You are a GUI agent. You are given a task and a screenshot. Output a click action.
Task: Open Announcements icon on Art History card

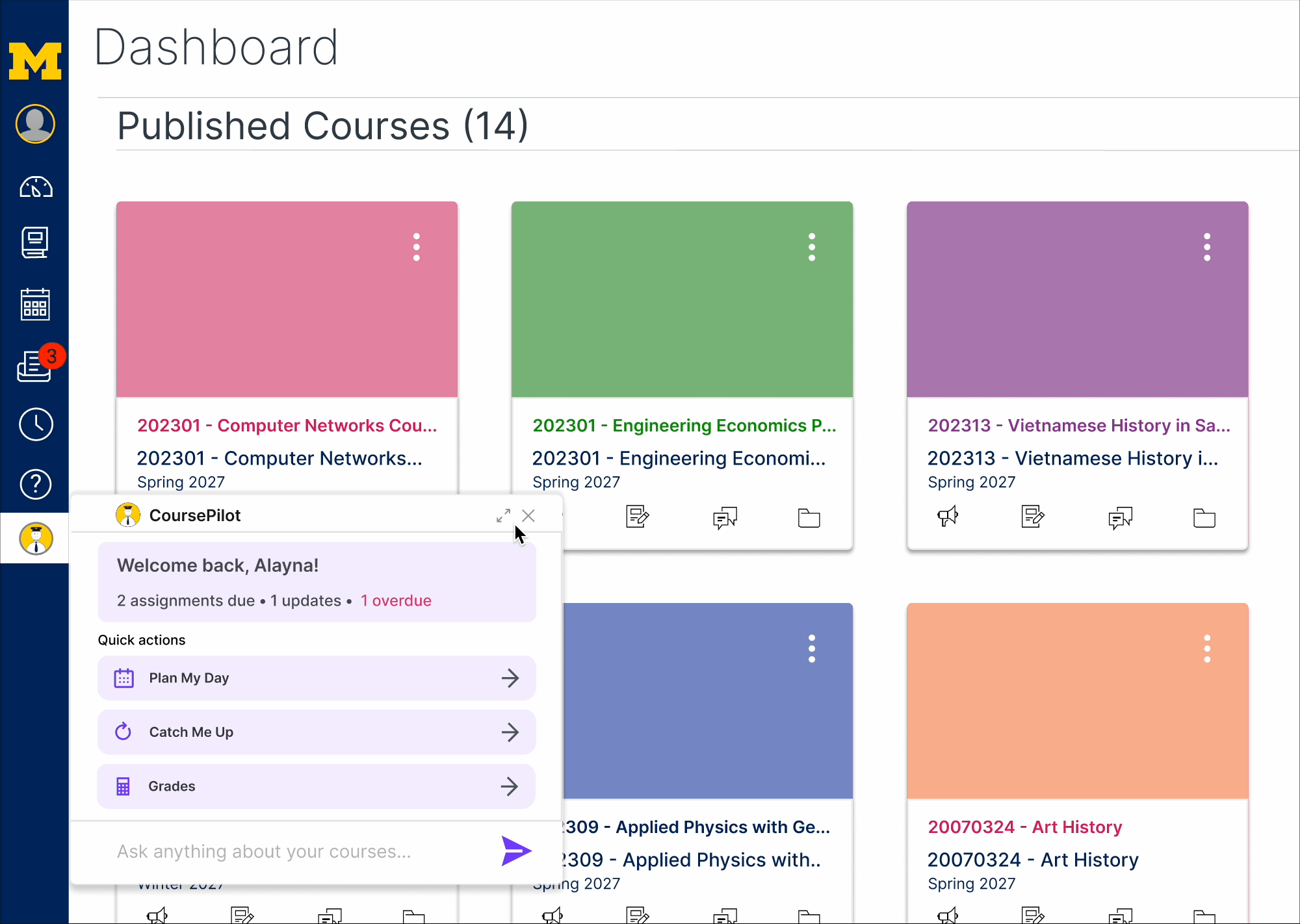tap(948, 916)
